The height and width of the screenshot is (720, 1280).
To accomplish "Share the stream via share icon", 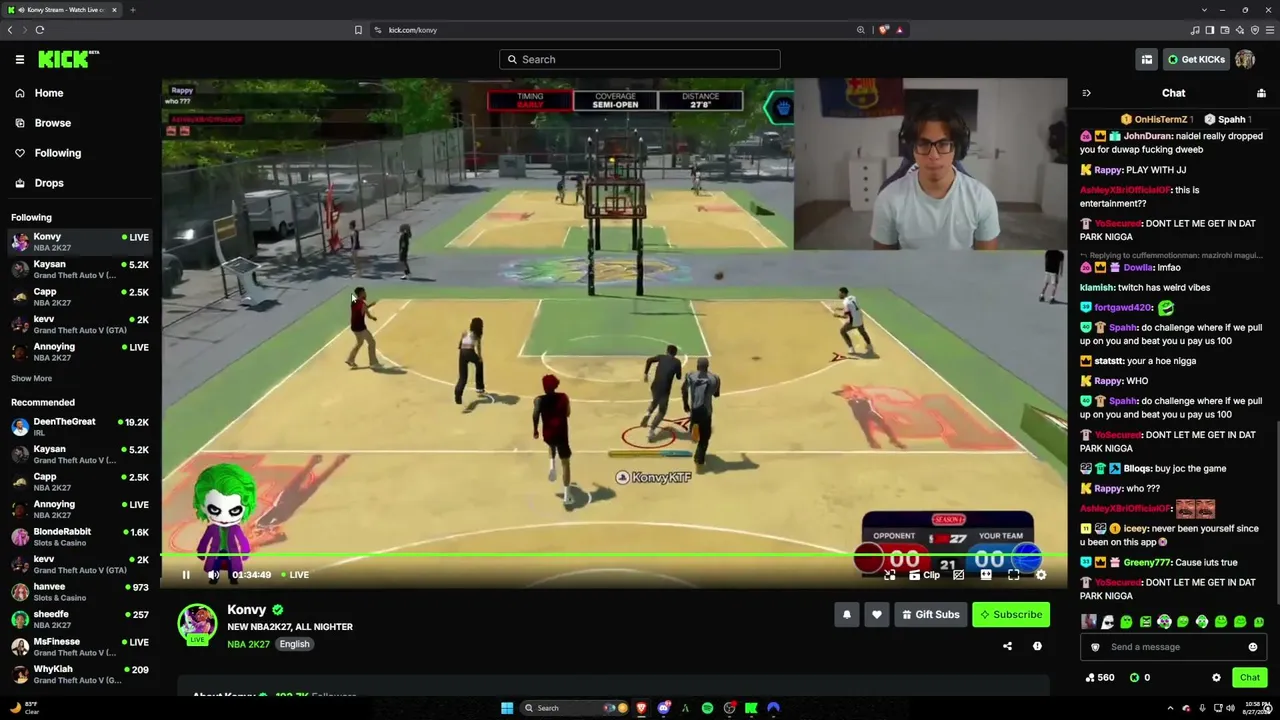I will tap(1007, 647).
